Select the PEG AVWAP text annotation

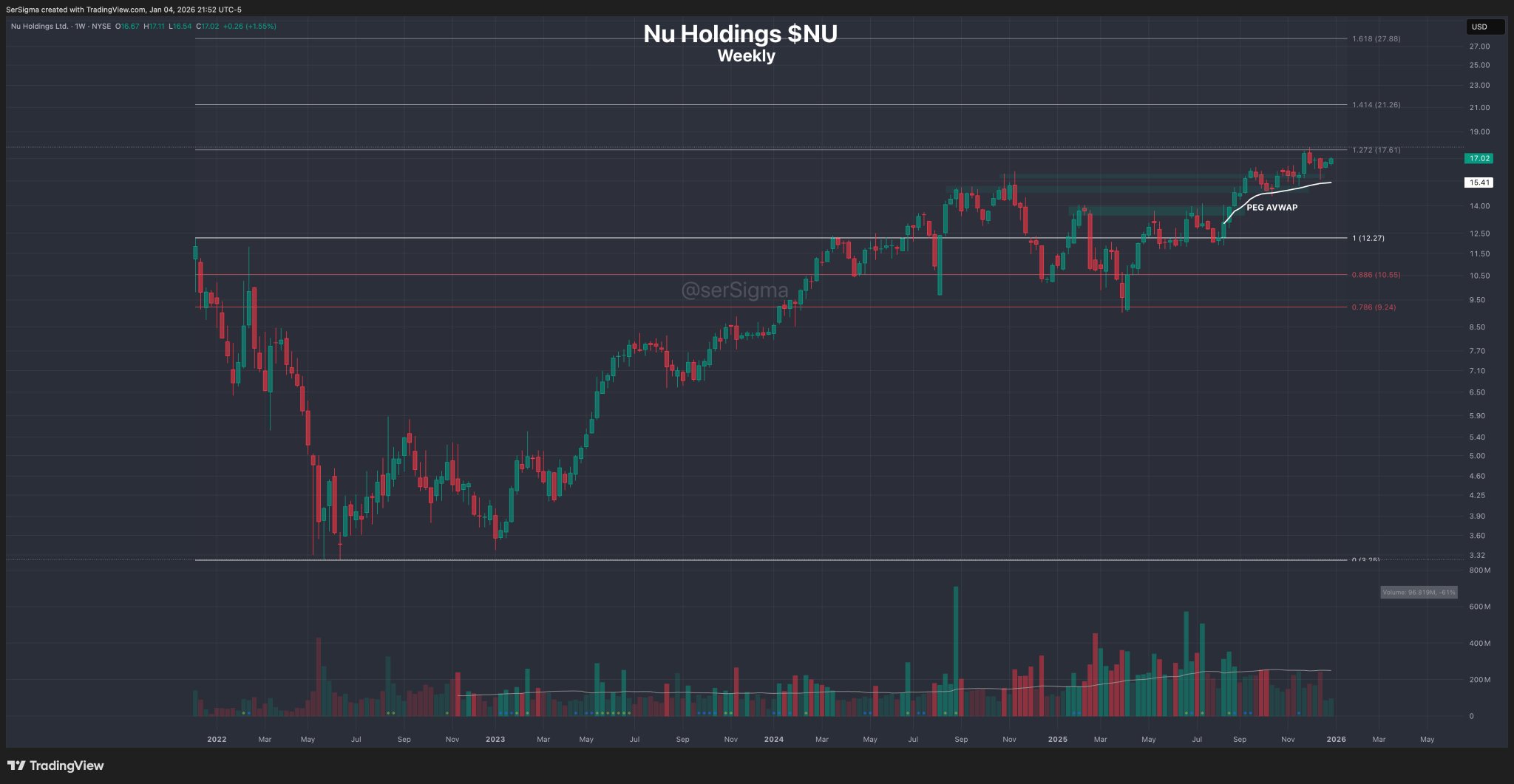(x=1272, y=208)
